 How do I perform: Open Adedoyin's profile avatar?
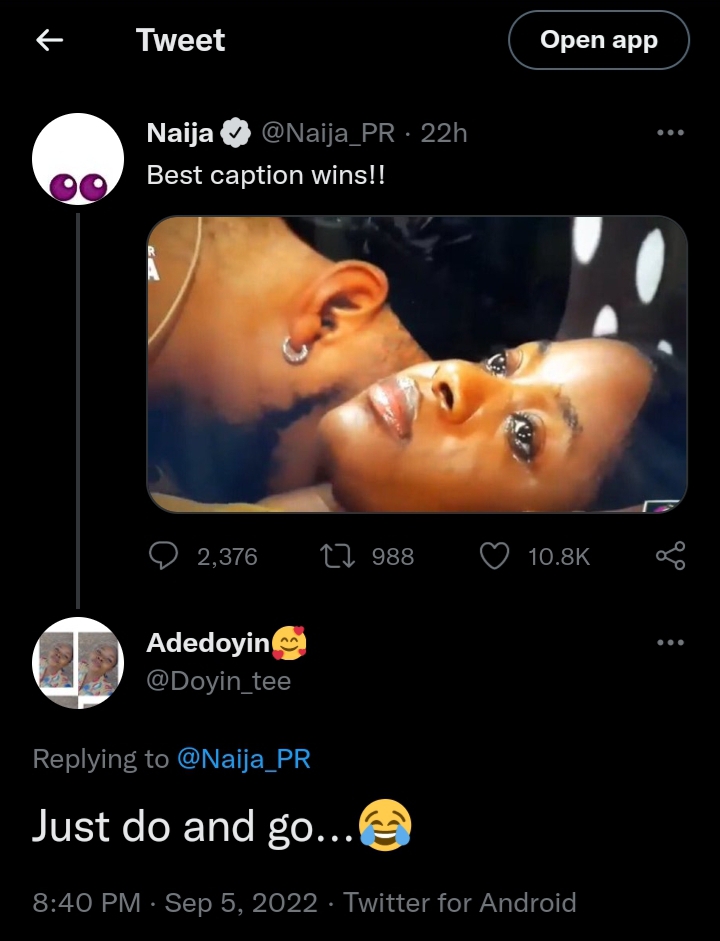[78, 663]
